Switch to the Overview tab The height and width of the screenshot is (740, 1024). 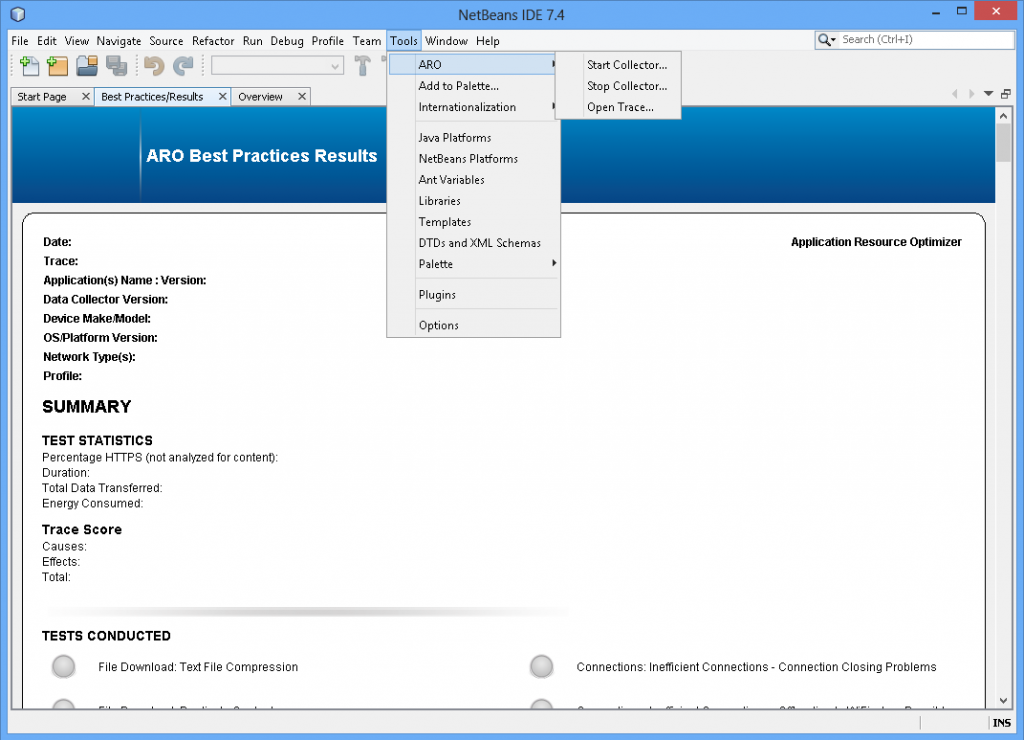260,97
